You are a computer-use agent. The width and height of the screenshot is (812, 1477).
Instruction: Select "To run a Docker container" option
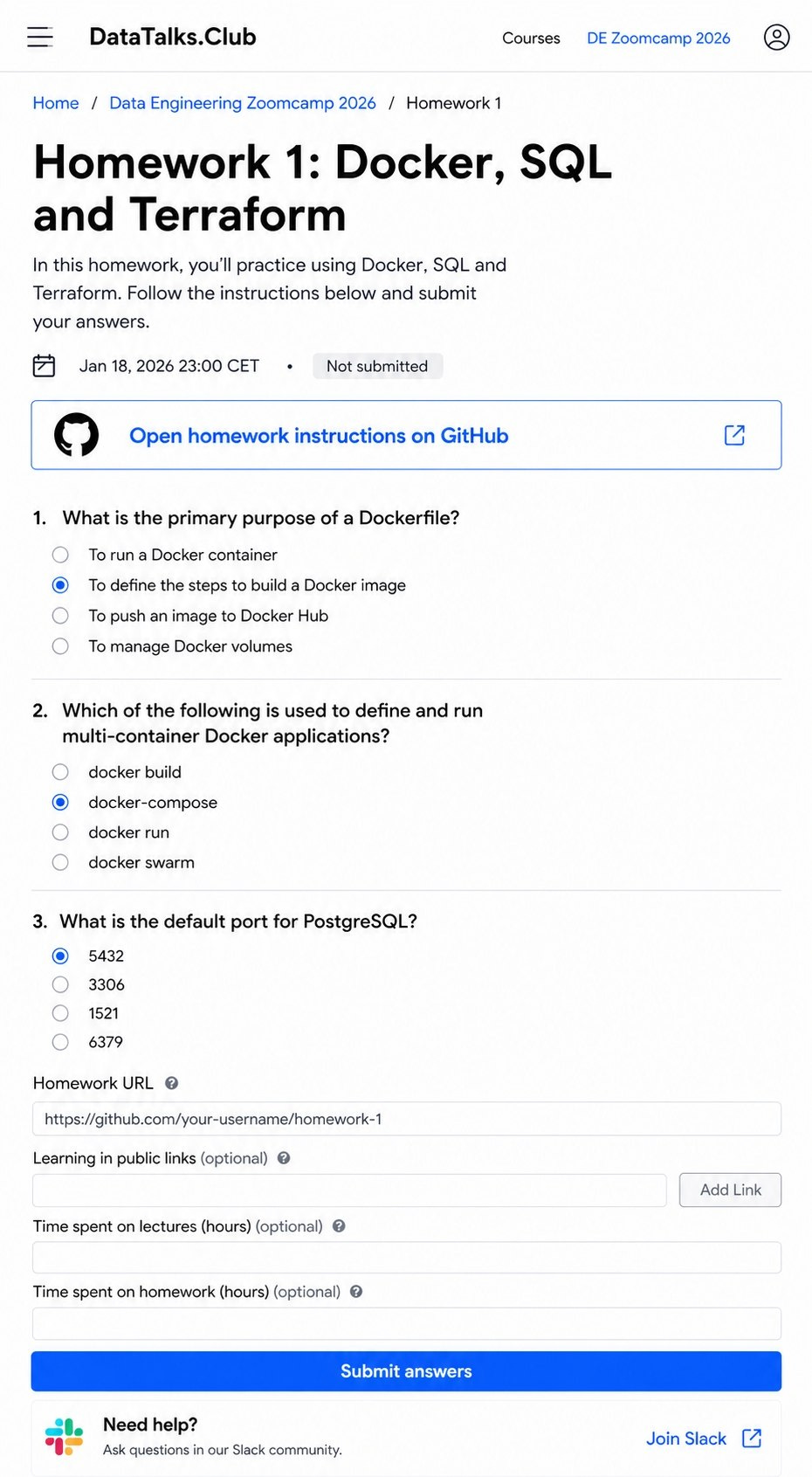tap(60, 555)
